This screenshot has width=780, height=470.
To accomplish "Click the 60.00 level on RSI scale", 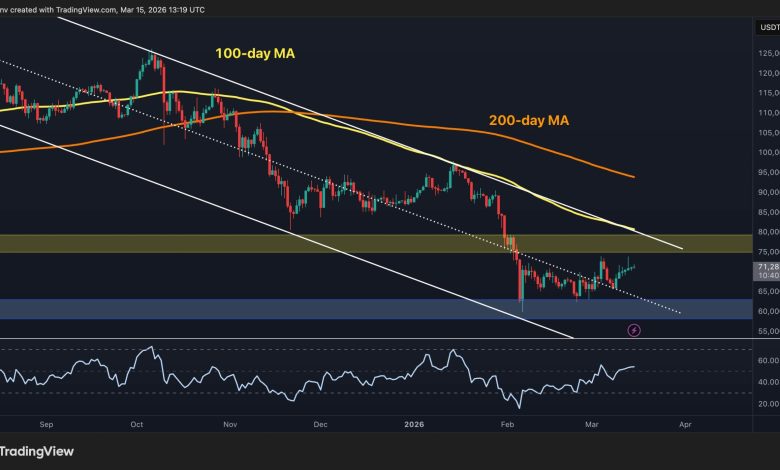I will 765,359.
